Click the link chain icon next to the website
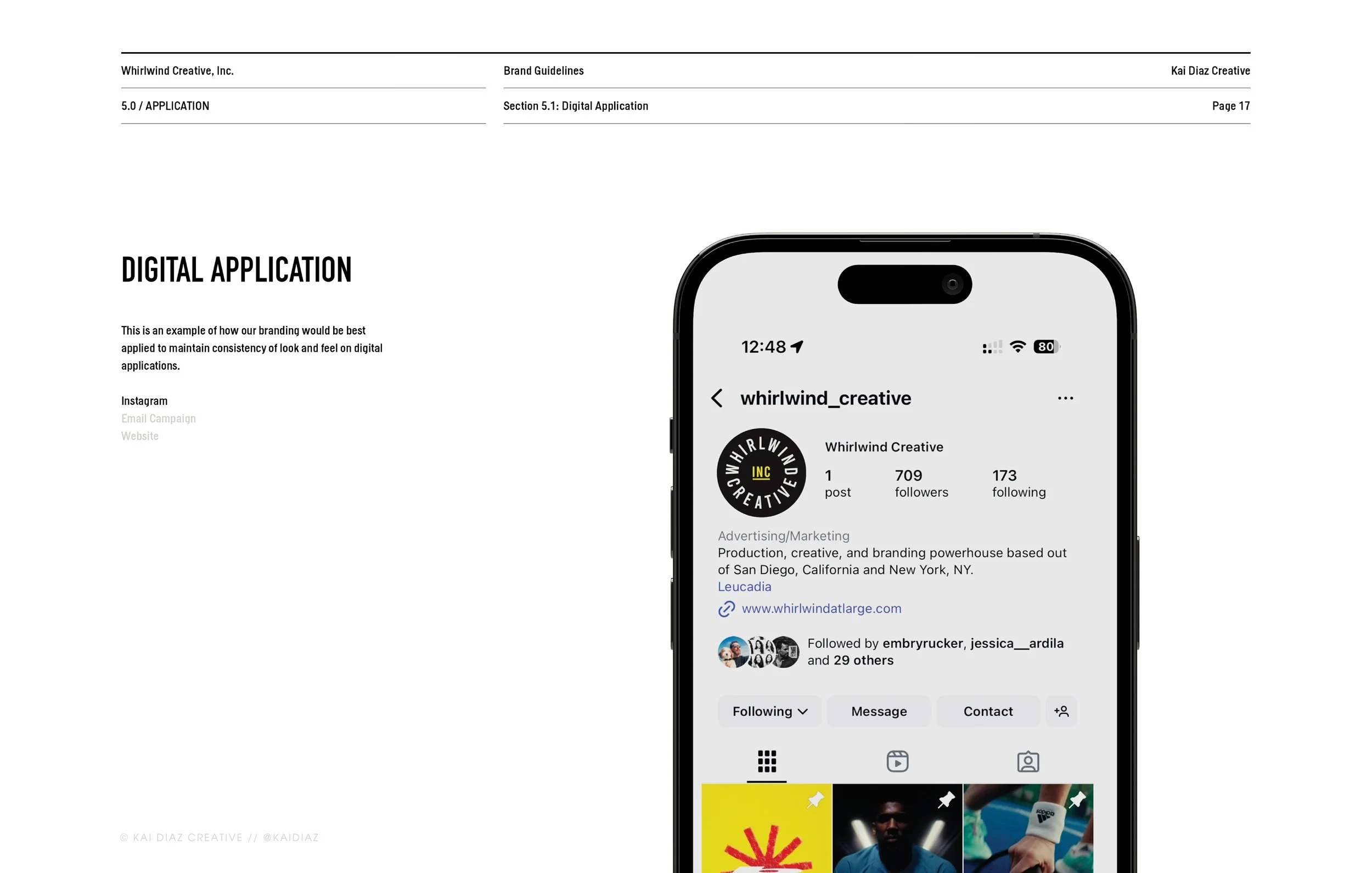 (727, 609)
